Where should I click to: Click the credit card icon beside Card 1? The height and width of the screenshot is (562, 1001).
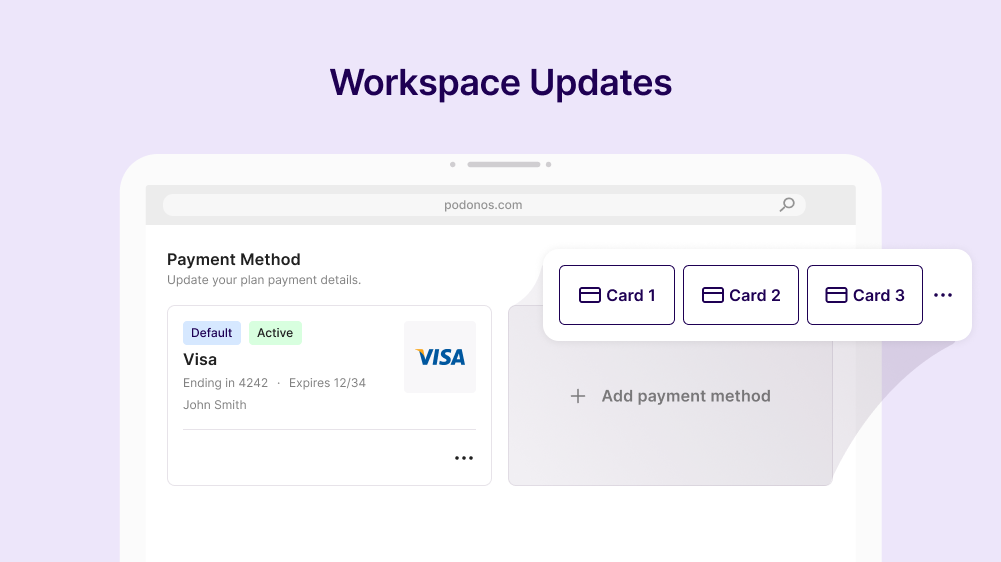pyautogui.click(x=590, y=295)
